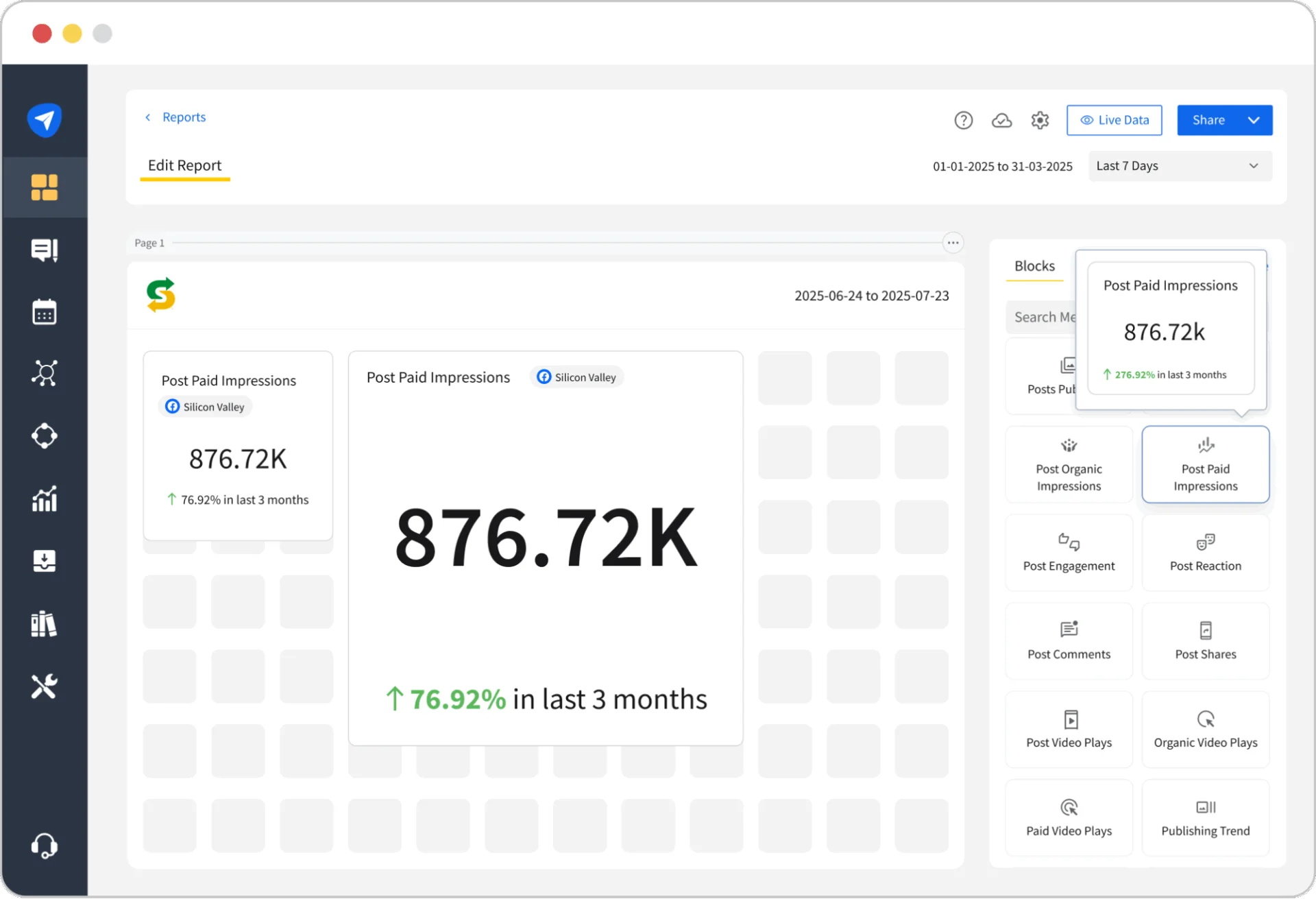Switch to the Blocks tab
Image resolution: width=1316 pixels, height=899 pixels.
coord(1034,266)
